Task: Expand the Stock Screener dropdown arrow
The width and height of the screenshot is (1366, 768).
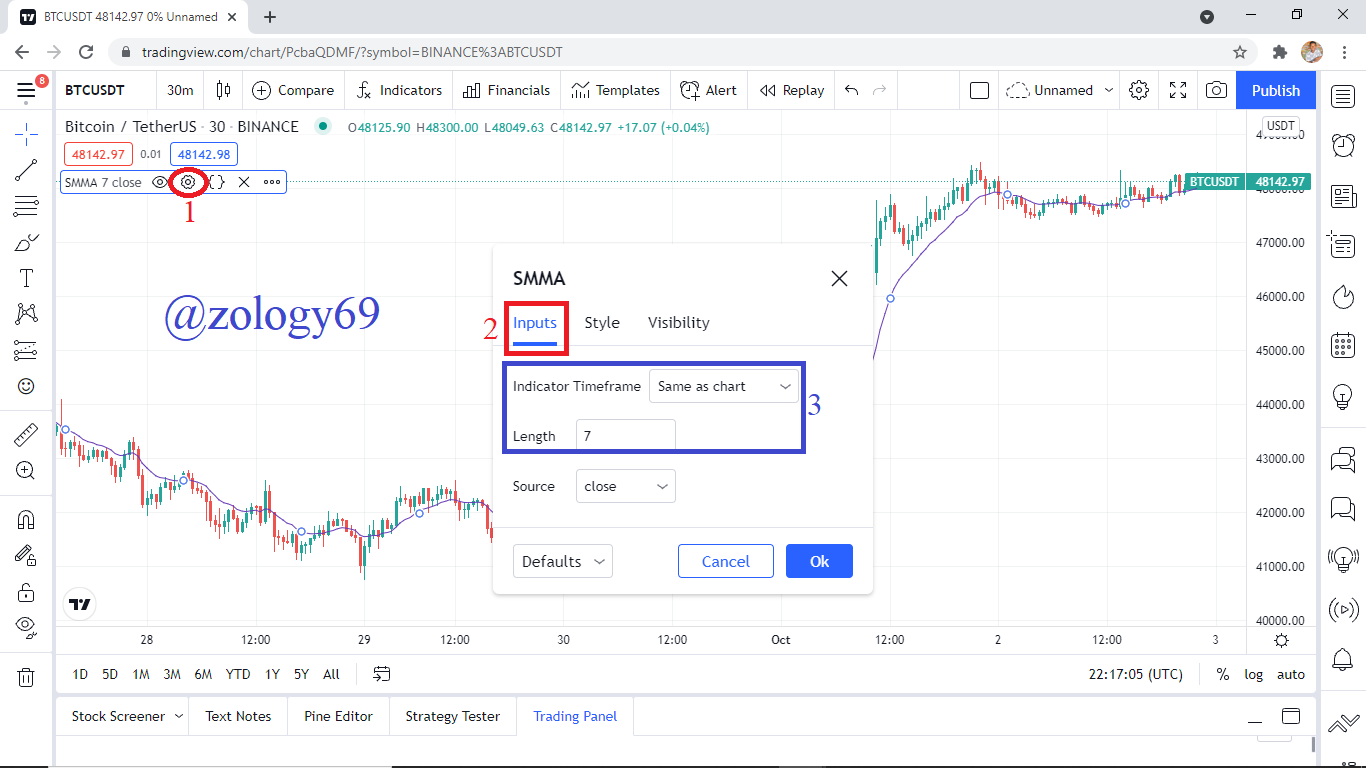Action: pyautogui.click(x=179, y=716)
